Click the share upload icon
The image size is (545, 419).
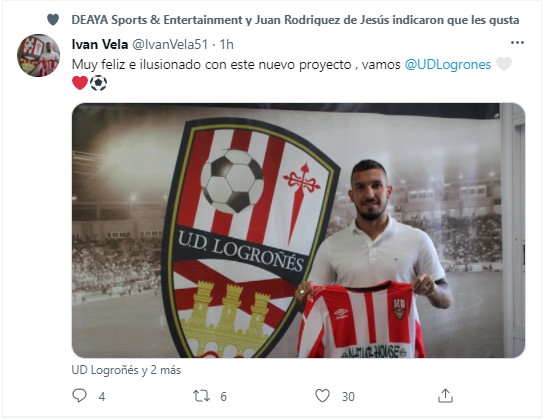coord(445,396)
